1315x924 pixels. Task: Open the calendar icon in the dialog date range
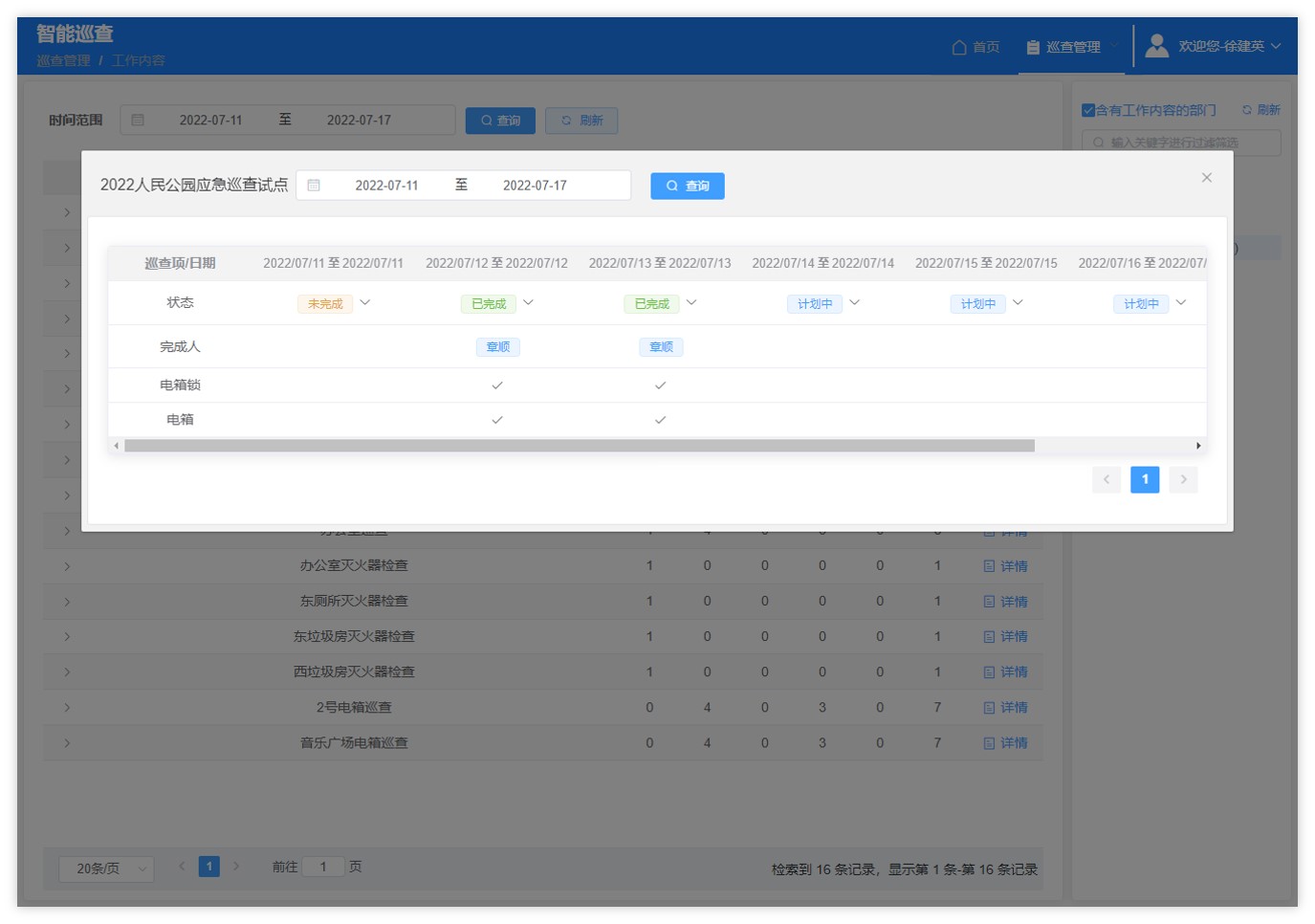click(314, 186)
